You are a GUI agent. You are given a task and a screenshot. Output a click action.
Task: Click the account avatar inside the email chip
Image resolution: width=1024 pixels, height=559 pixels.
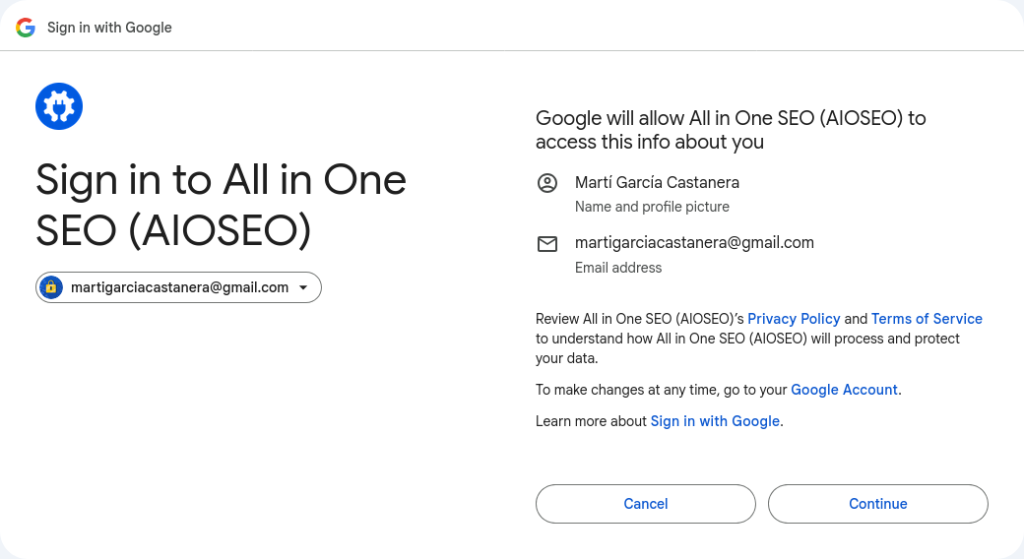50,288
